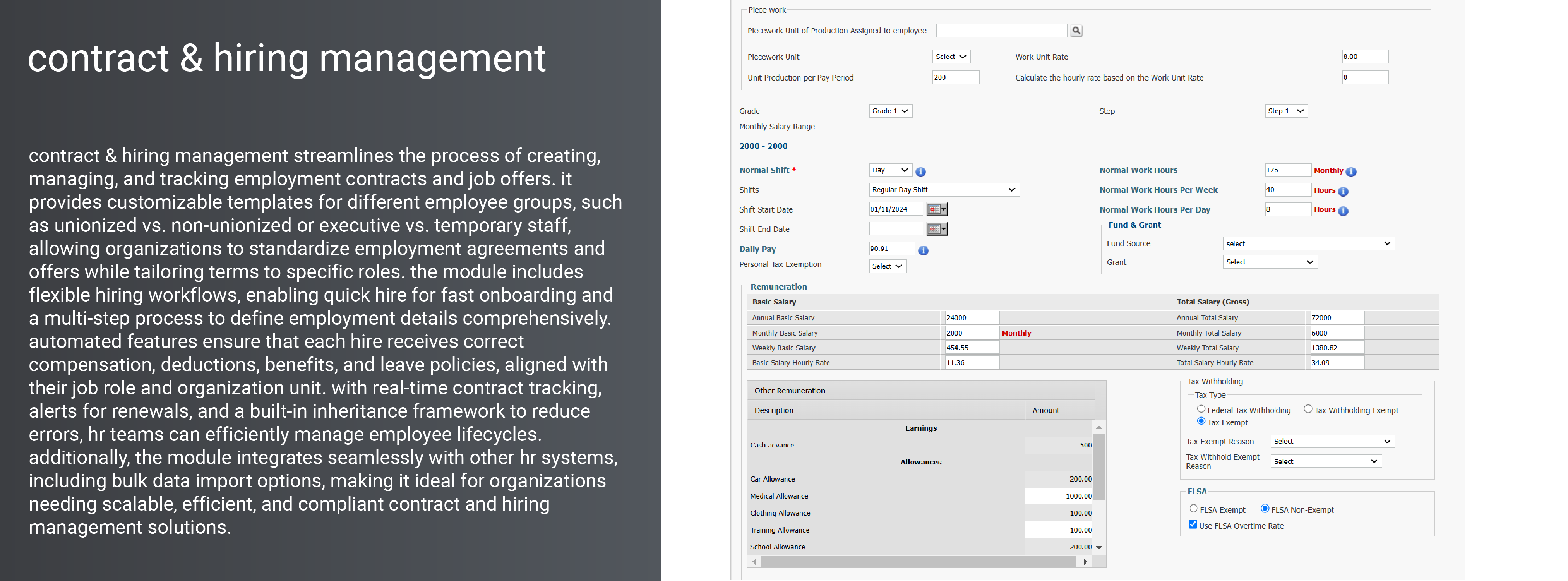Click Normal Work Hours Per Day field
The height and width of the screenshot is (581, 1568).
1287,209
